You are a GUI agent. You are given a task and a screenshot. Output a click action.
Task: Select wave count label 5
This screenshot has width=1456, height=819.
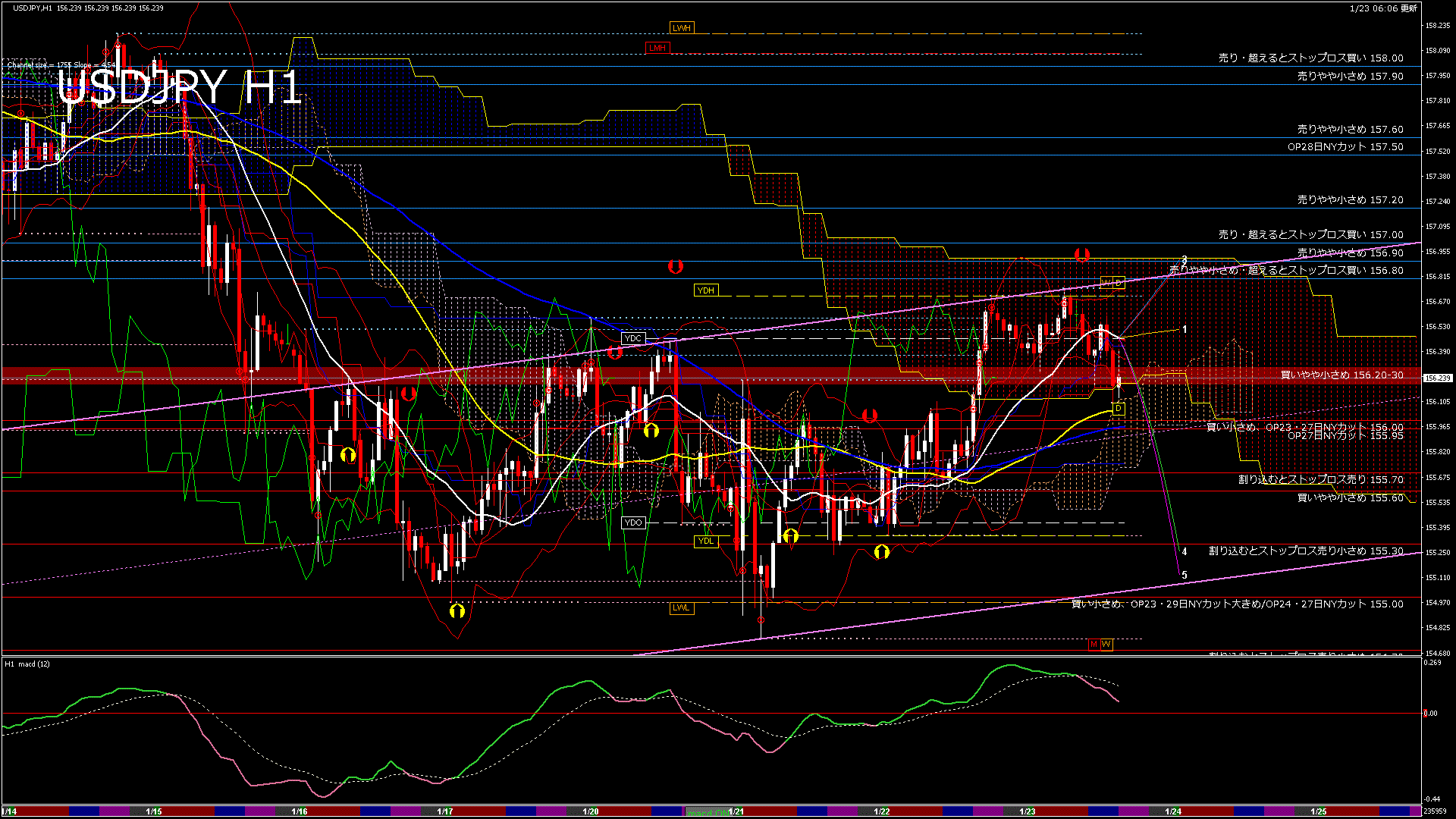pyautogui.click(x=1185, y=576)
